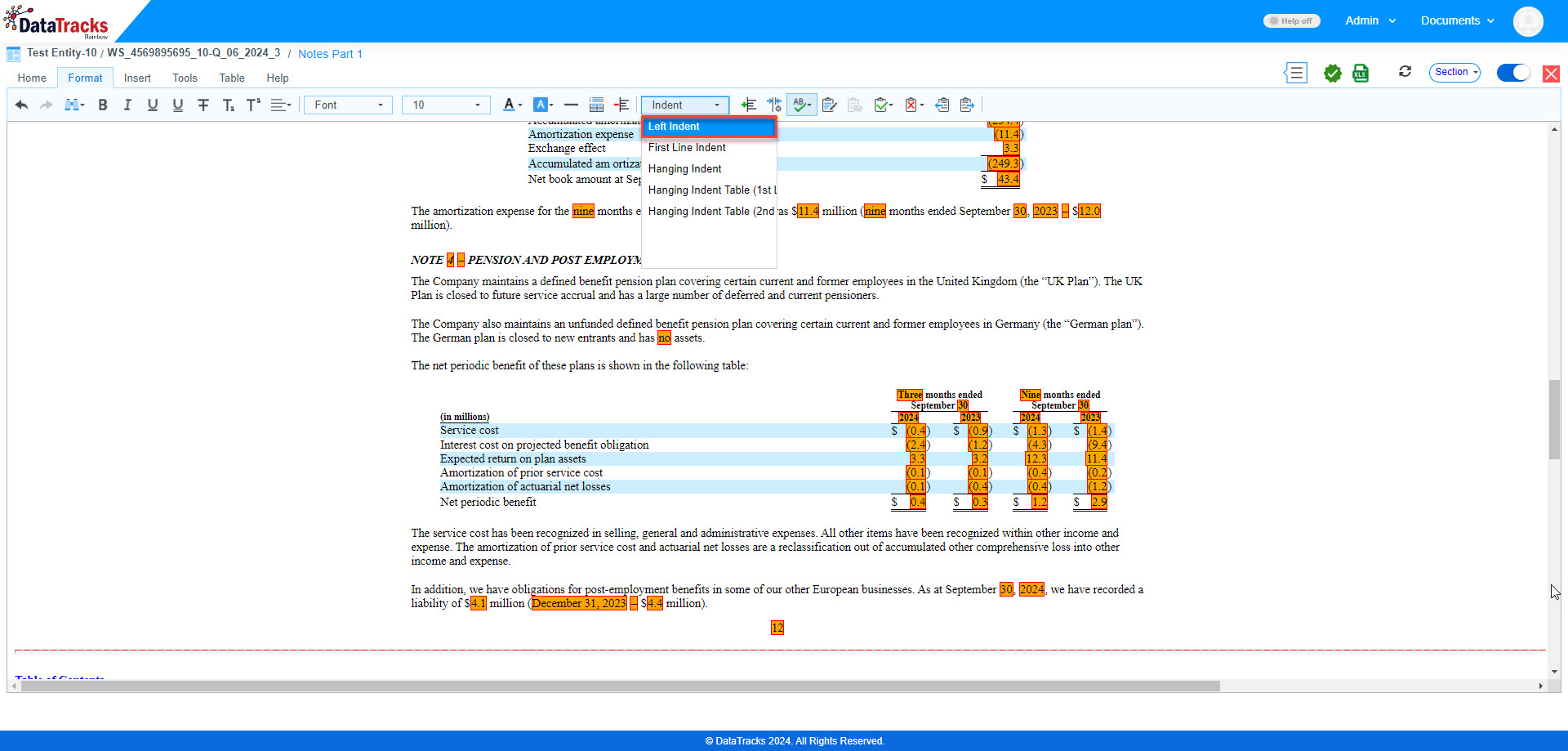The image size is (1568, 751).
Task: Click the green increase indent icon
Action: tap(748, 105)
